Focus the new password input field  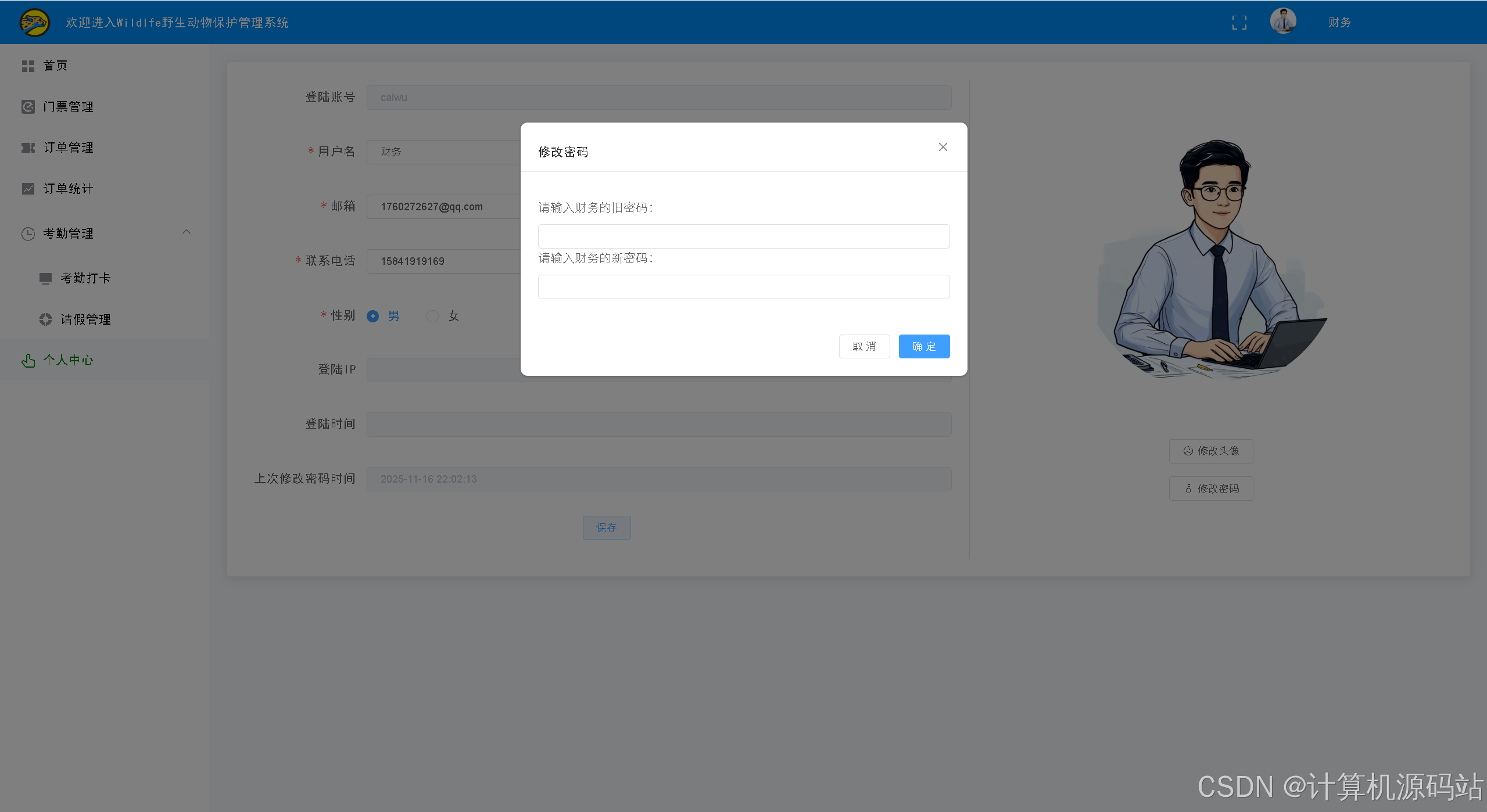tap(744, 287)
